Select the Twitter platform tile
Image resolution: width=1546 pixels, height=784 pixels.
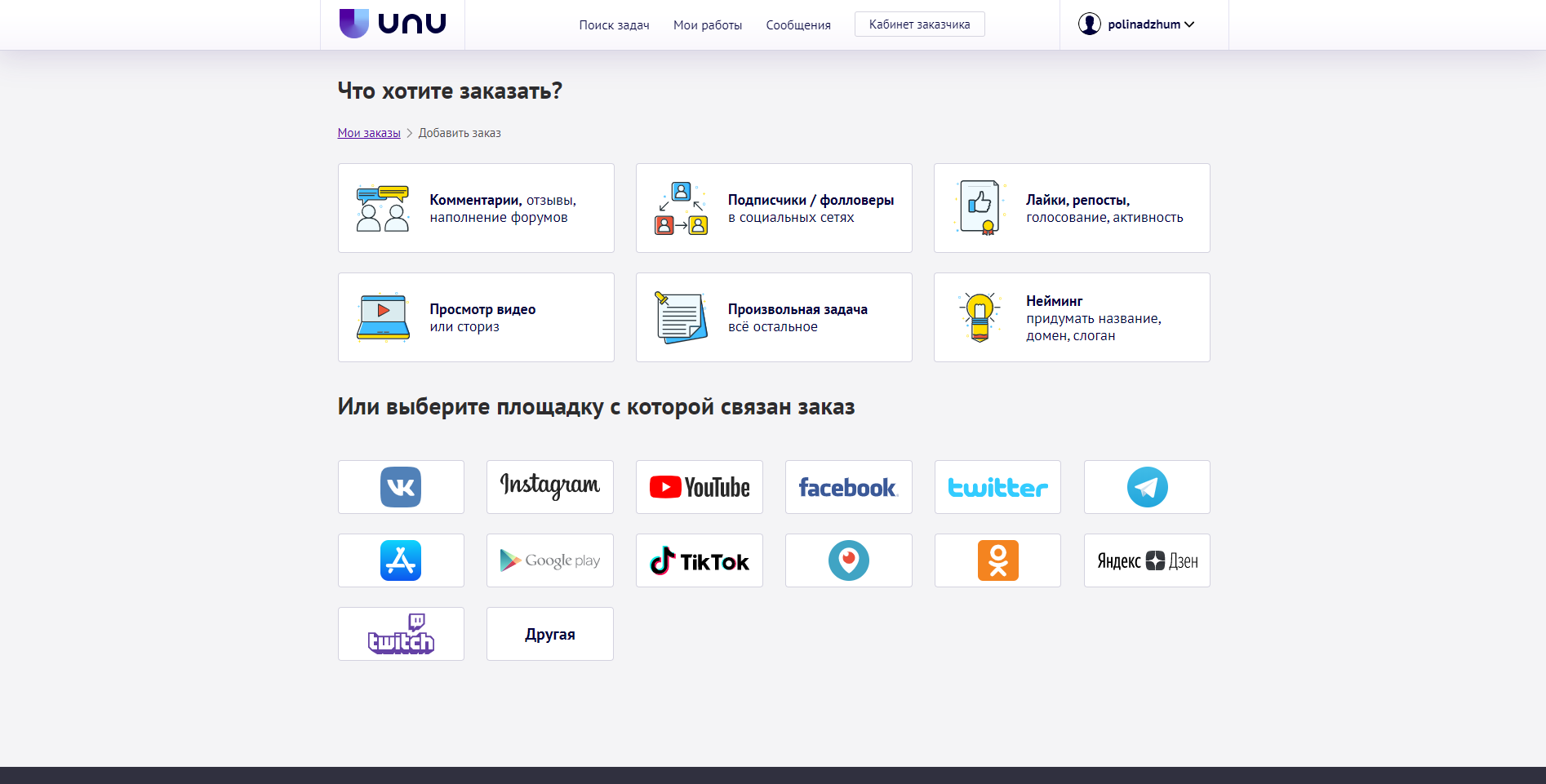click(997, 487)
